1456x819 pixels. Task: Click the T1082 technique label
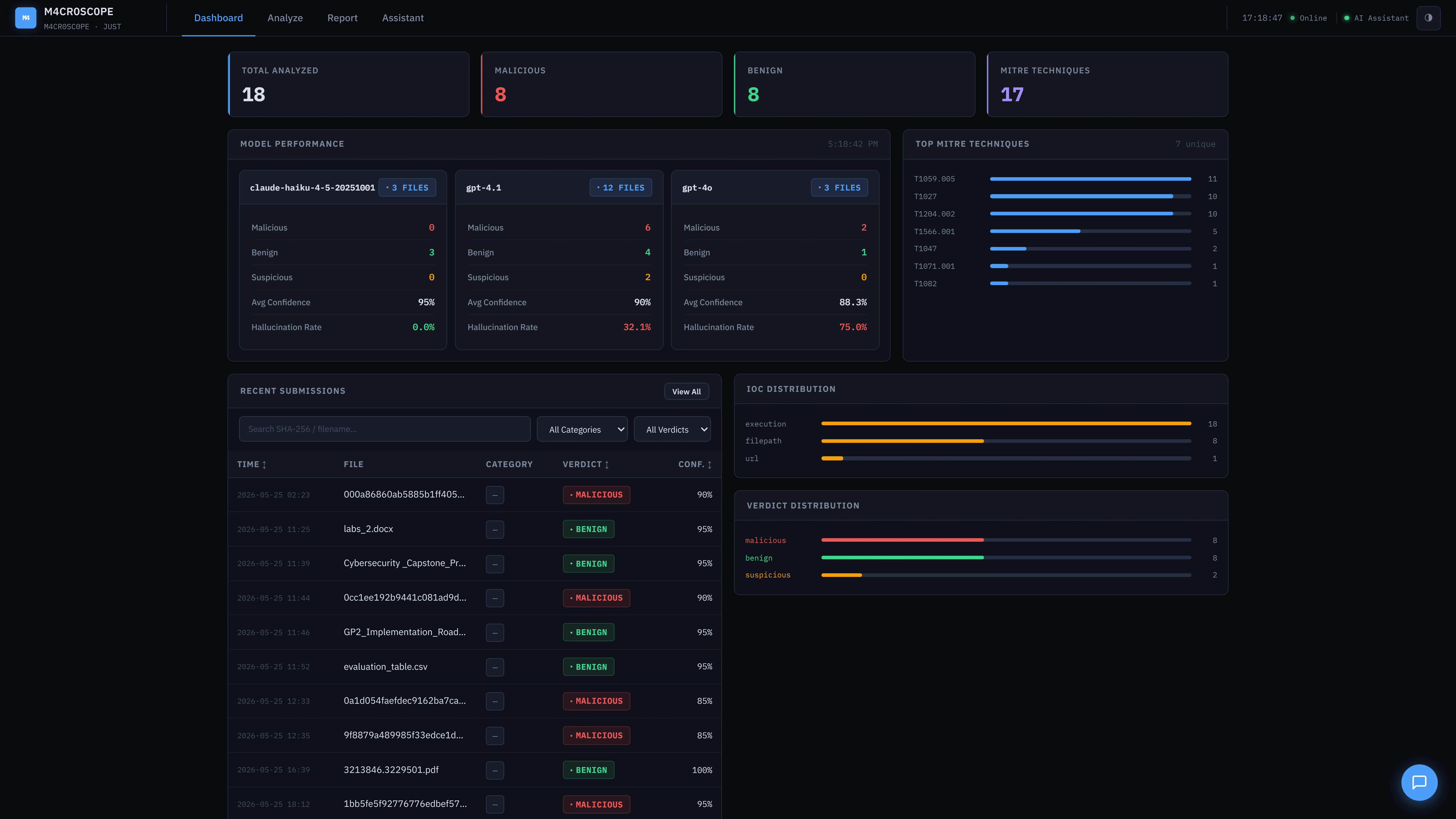[925, 284]
